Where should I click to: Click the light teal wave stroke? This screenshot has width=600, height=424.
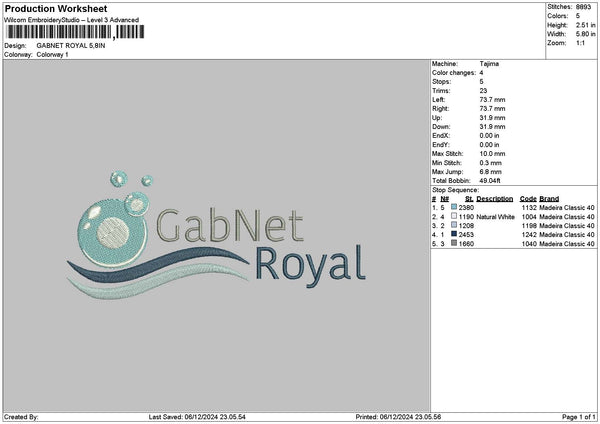coord(157,281)
